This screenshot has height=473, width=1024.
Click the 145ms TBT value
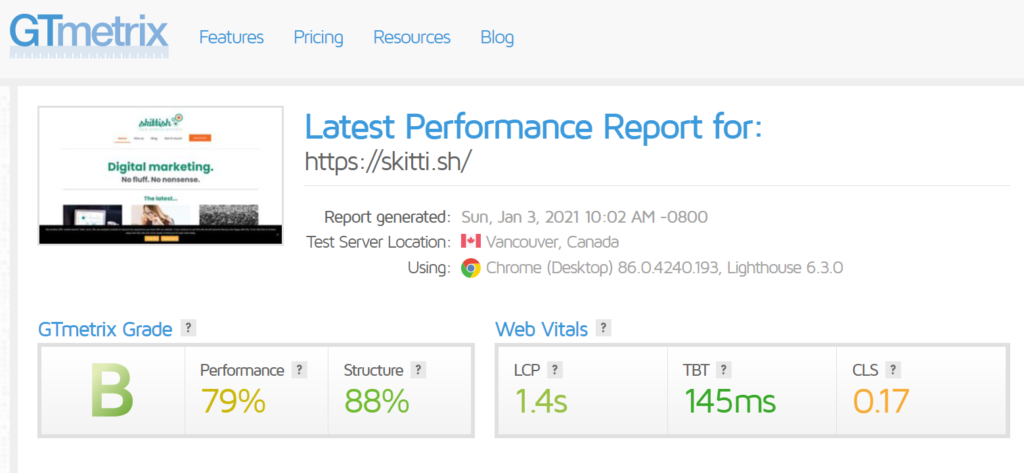(x=729, y=401)
